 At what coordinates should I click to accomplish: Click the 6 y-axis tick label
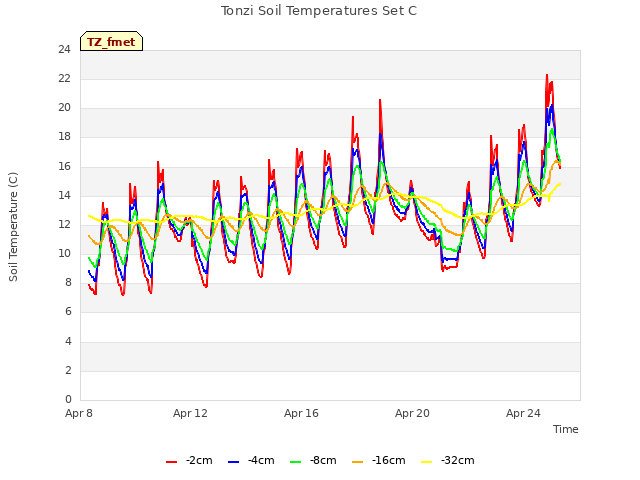(68, 312)
